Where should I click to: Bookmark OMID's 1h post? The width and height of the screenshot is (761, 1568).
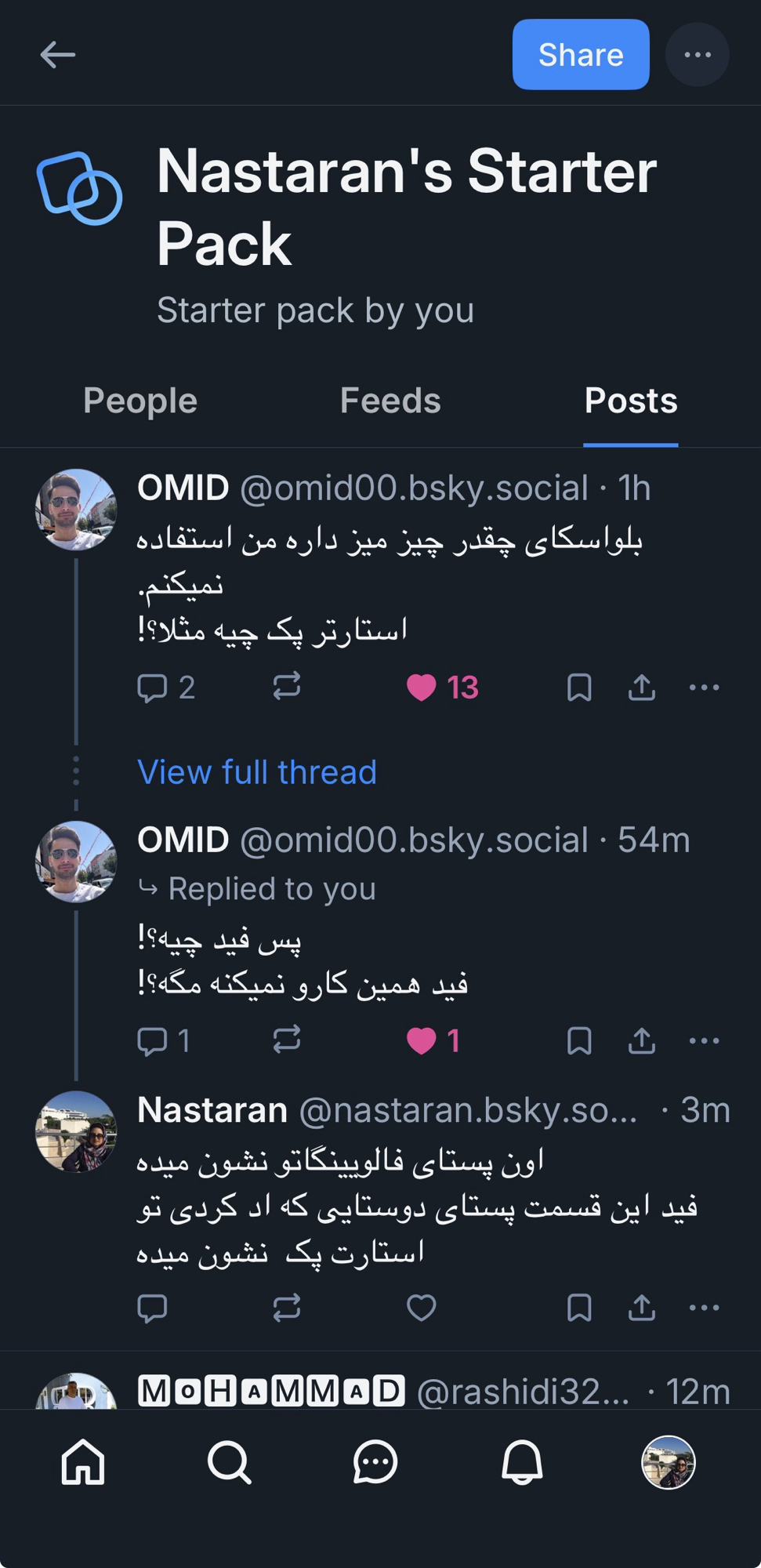[x=579, y=688]
